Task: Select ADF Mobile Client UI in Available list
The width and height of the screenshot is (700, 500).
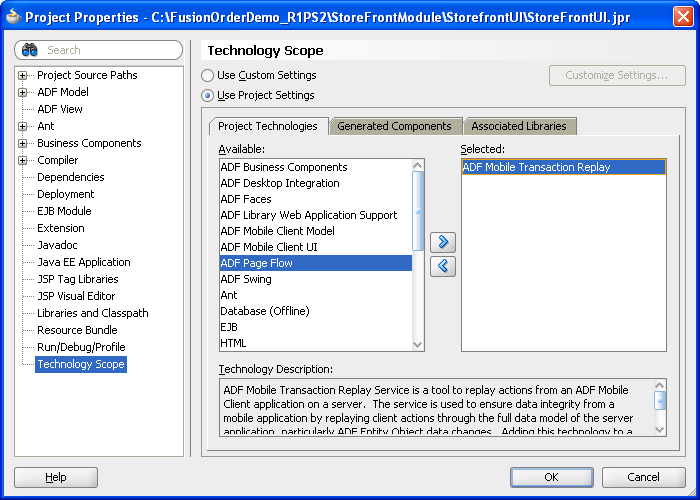Action: [316, 247]
